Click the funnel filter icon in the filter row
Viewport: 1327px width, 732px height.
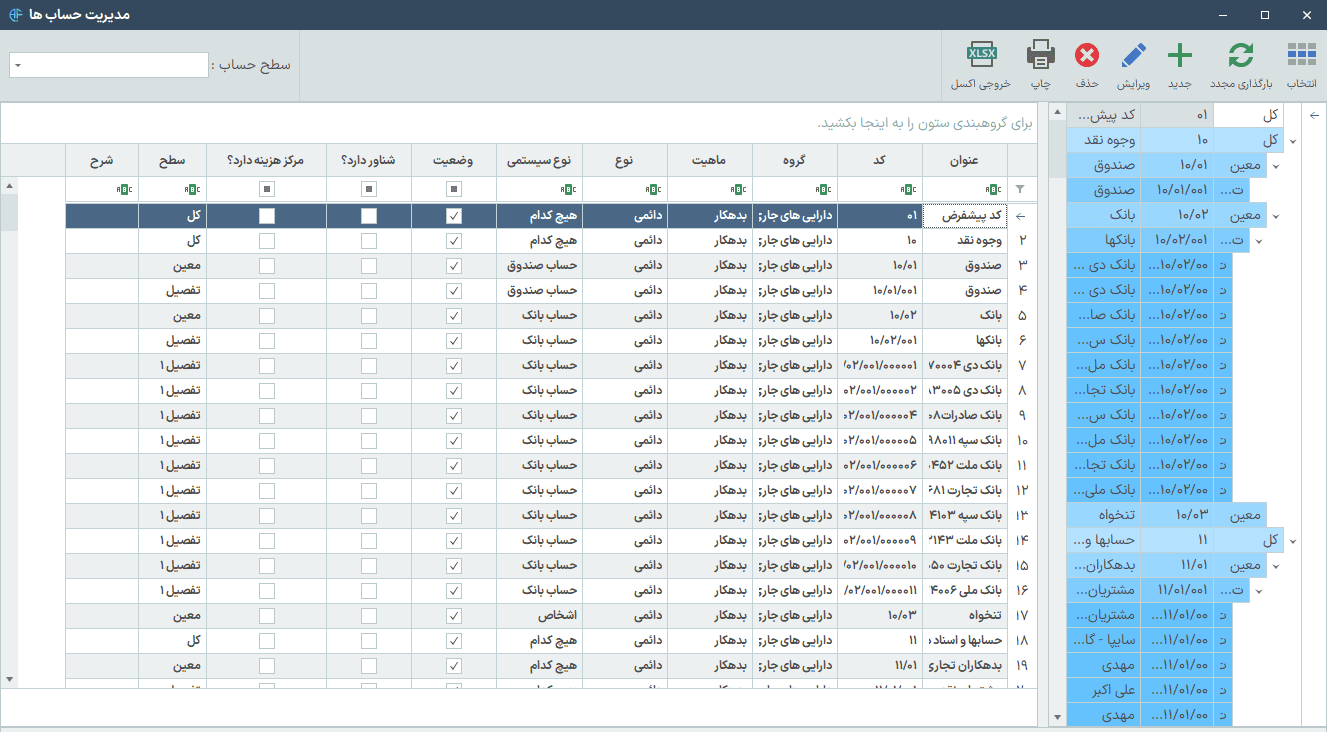[1019, 189]
